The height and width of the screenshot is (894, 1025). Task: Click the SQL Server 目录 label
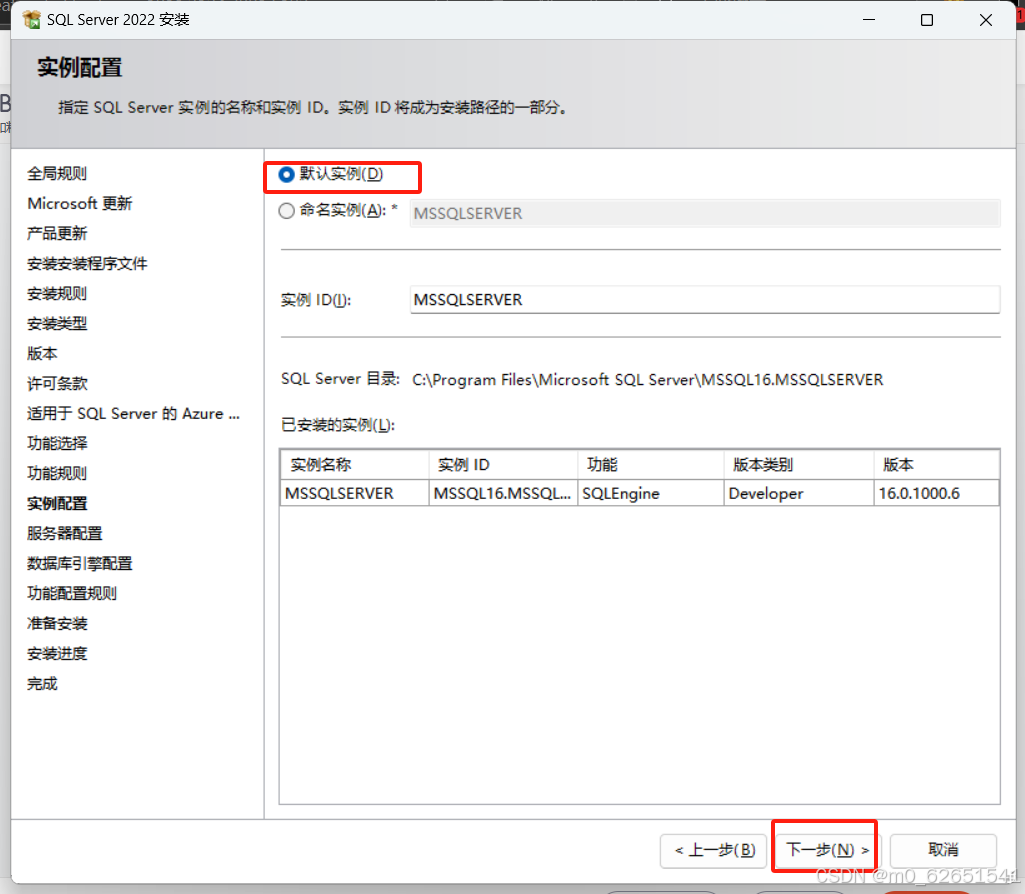tap(340, 379)
